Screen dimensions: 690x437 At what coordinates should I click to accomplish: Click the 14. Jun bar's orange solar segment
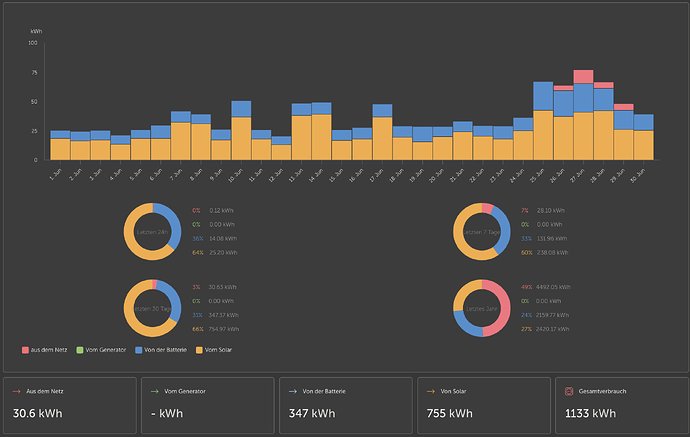322,137
